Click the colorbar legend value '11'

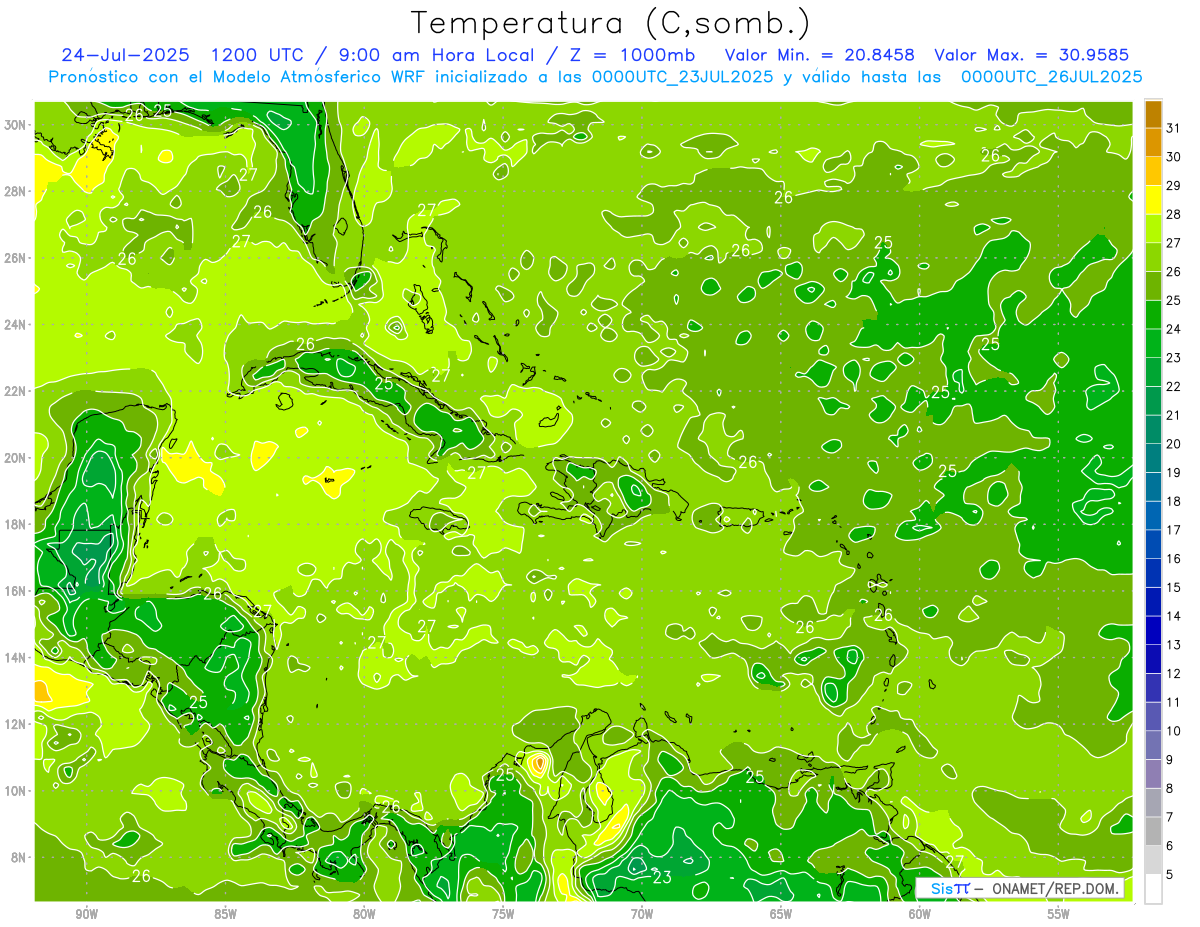point(1174,702)
